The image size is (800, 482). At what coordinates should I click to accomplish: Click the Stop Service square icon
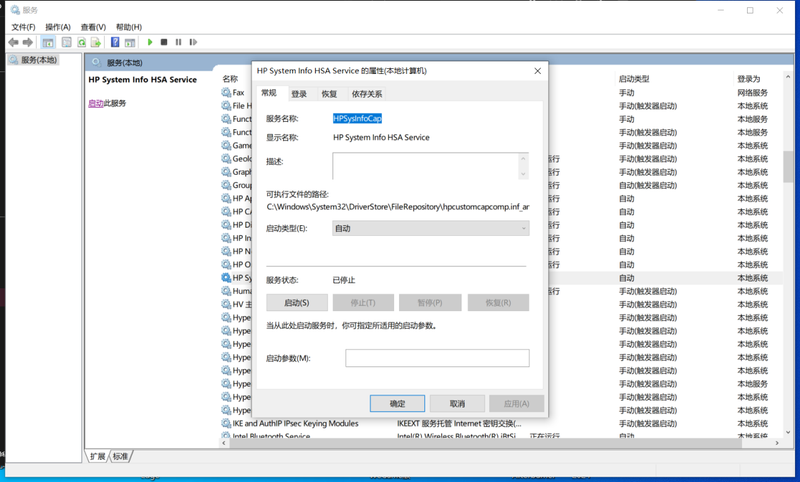click(164, 42)
